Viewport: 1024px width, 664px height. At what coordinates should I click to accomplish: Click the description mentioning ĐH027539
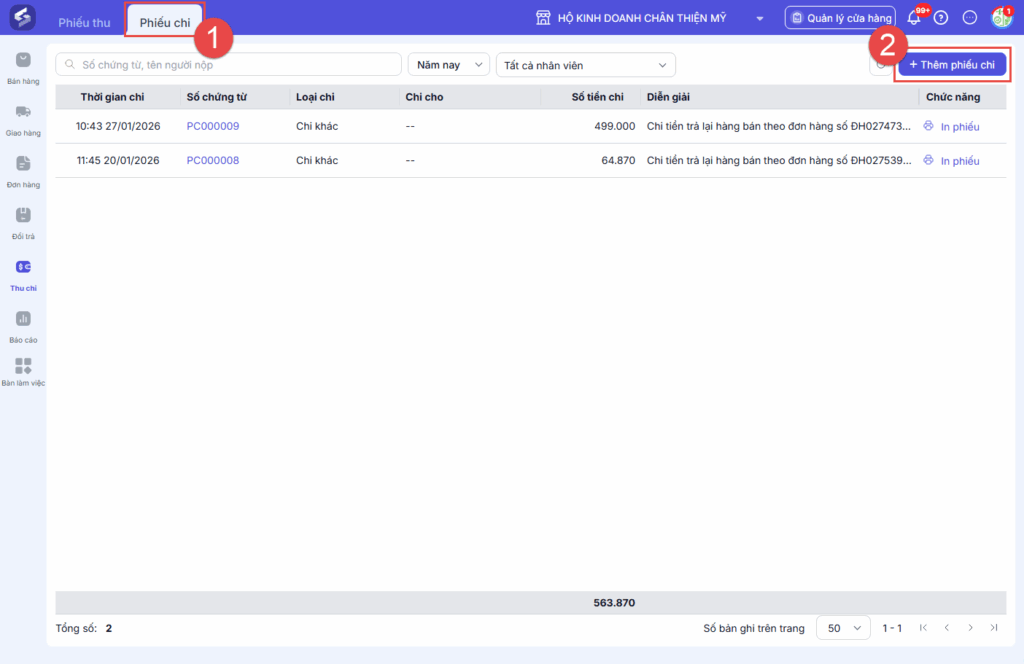(x=779, y=160)
